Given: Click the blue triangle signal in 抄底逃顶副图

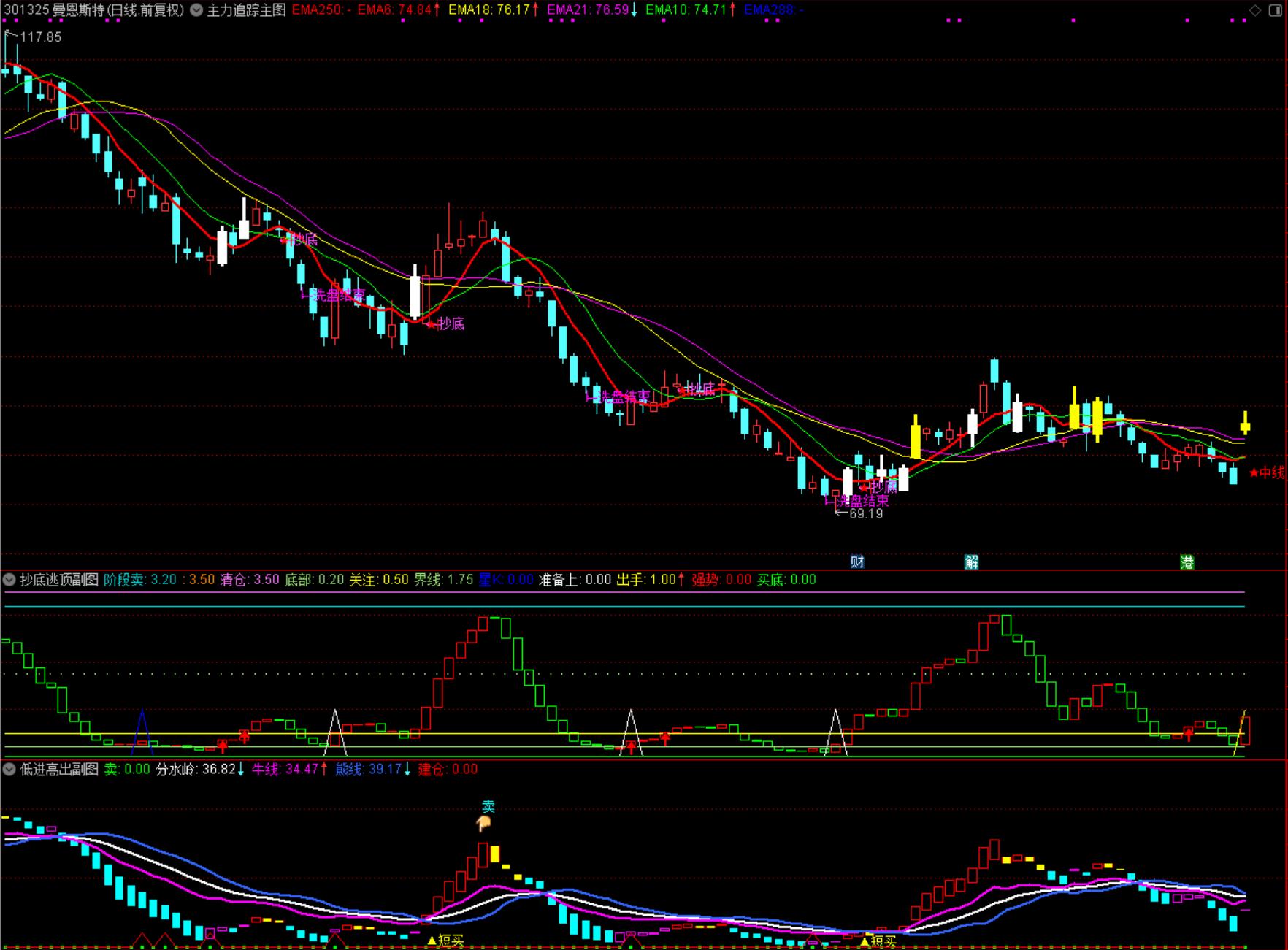Looking at the screenshot, I should tap(142, 731).
